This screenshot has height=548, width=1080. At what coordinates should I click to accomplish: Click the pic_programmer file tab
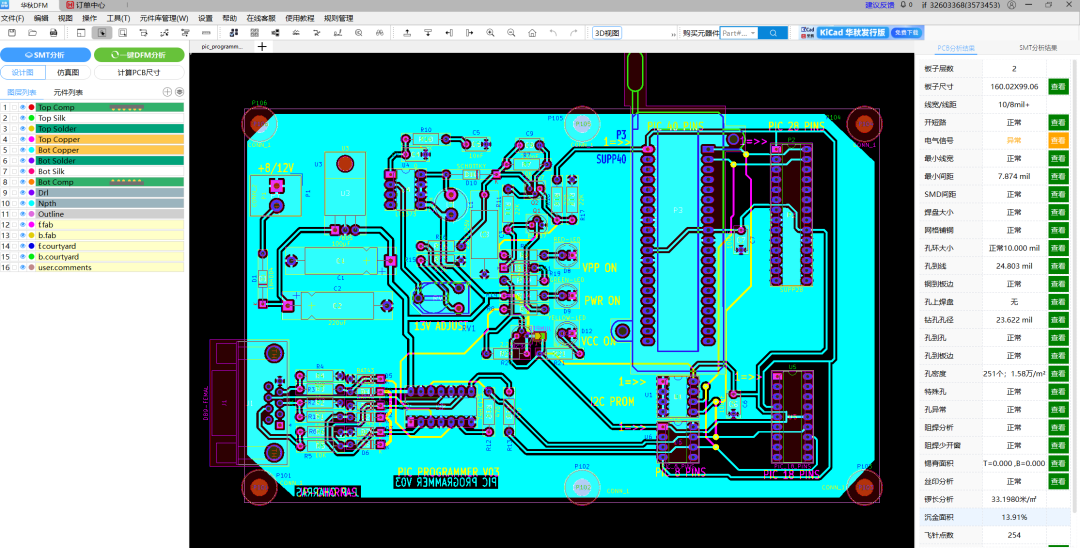222,47
